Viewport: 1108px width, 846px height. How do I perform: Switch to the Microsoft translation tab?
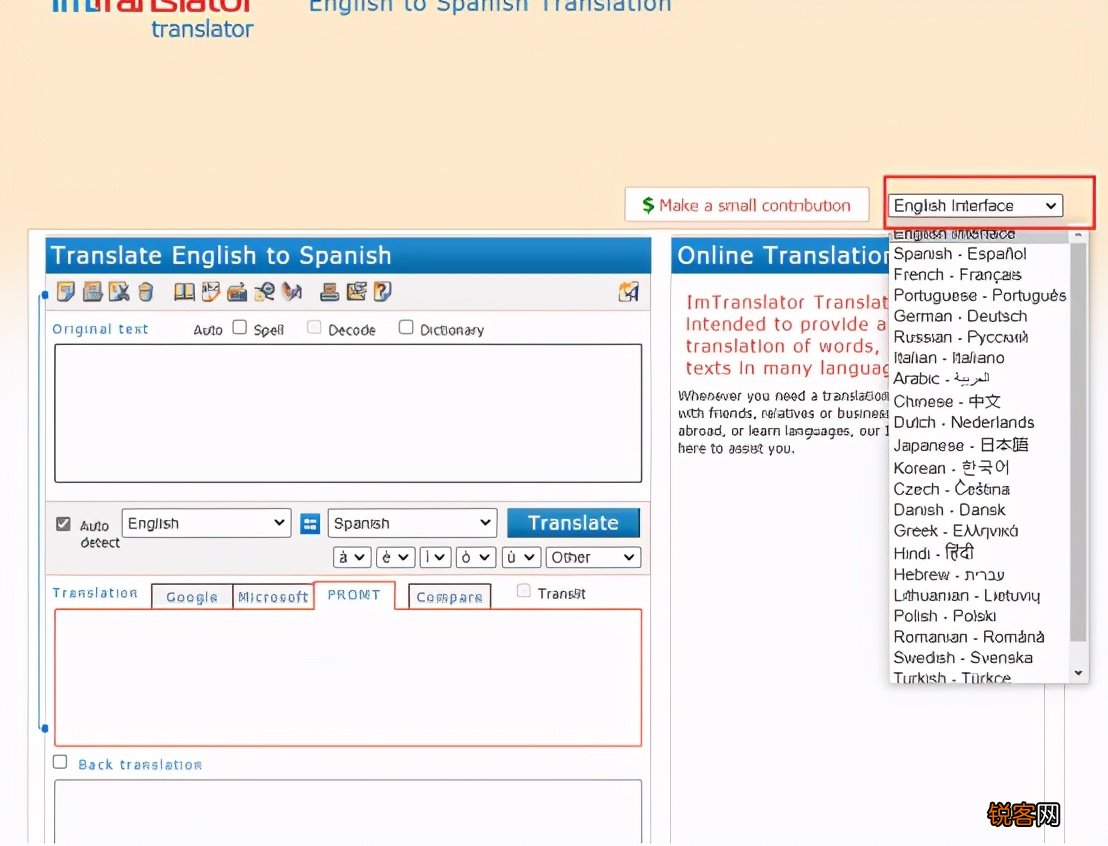(273, 597)
